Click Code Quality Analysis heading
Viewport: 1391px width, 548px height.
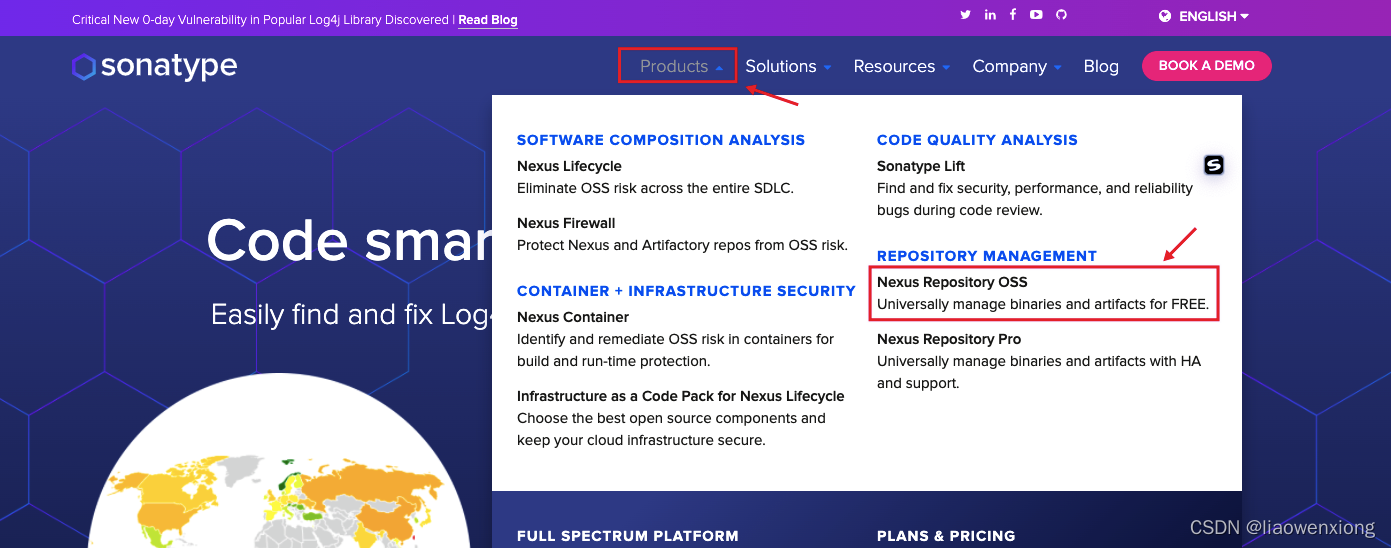click(x=977, y=140)
